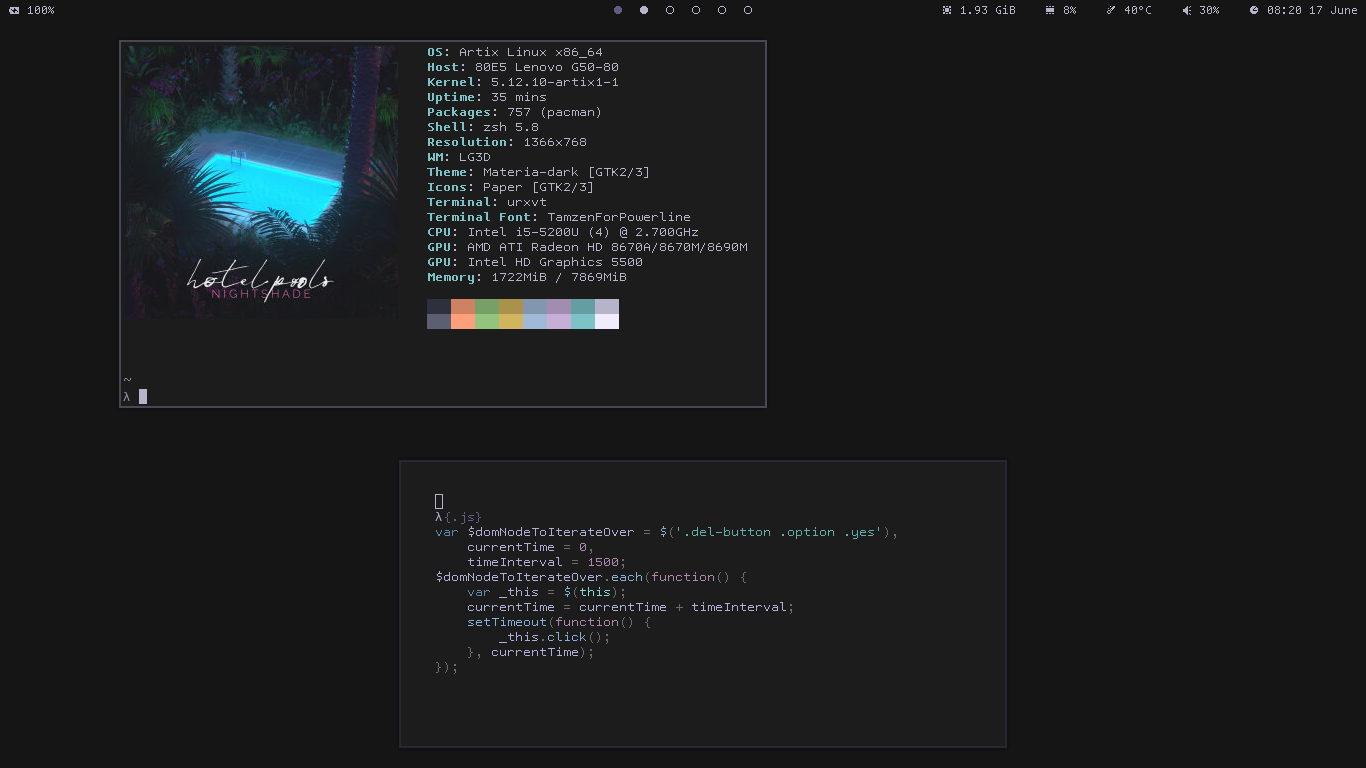Click the battery icon showing 100%
This screenshot has height=768, width=1366.
click(14, 10)
